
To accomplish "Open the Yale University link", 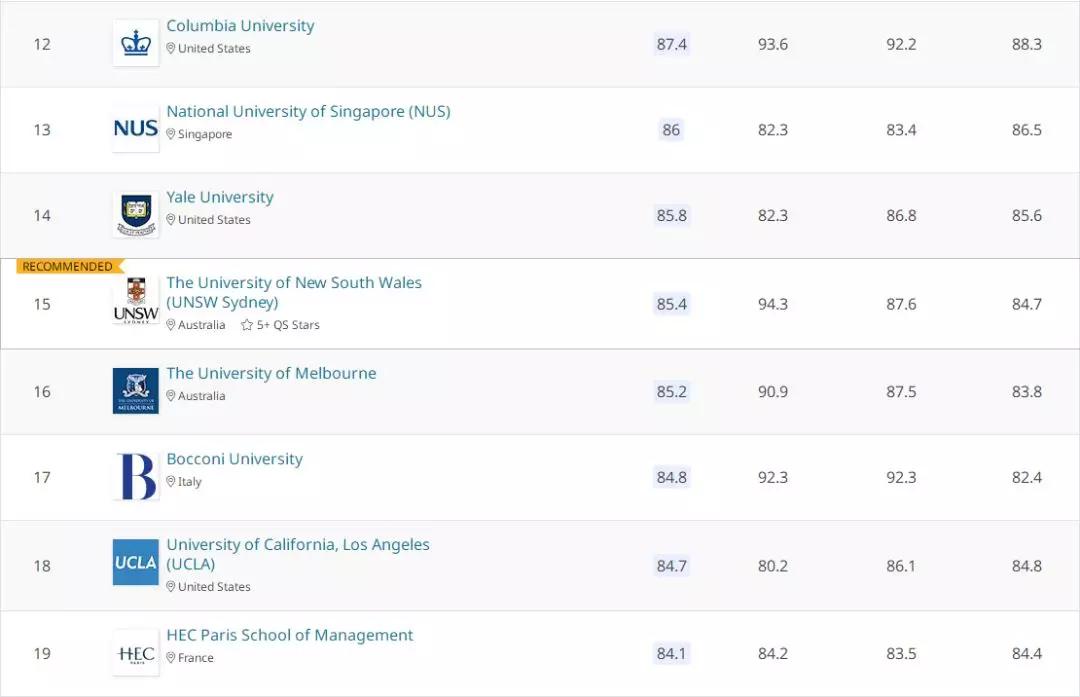I will coord(220,197).
